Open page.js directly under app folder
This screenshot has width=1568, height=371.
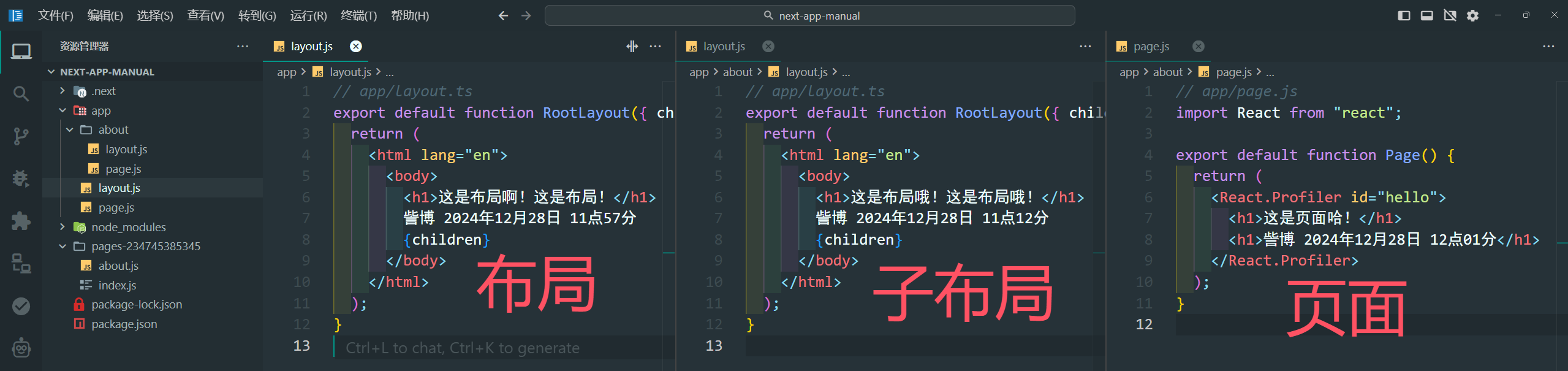[x=153, y=207]
